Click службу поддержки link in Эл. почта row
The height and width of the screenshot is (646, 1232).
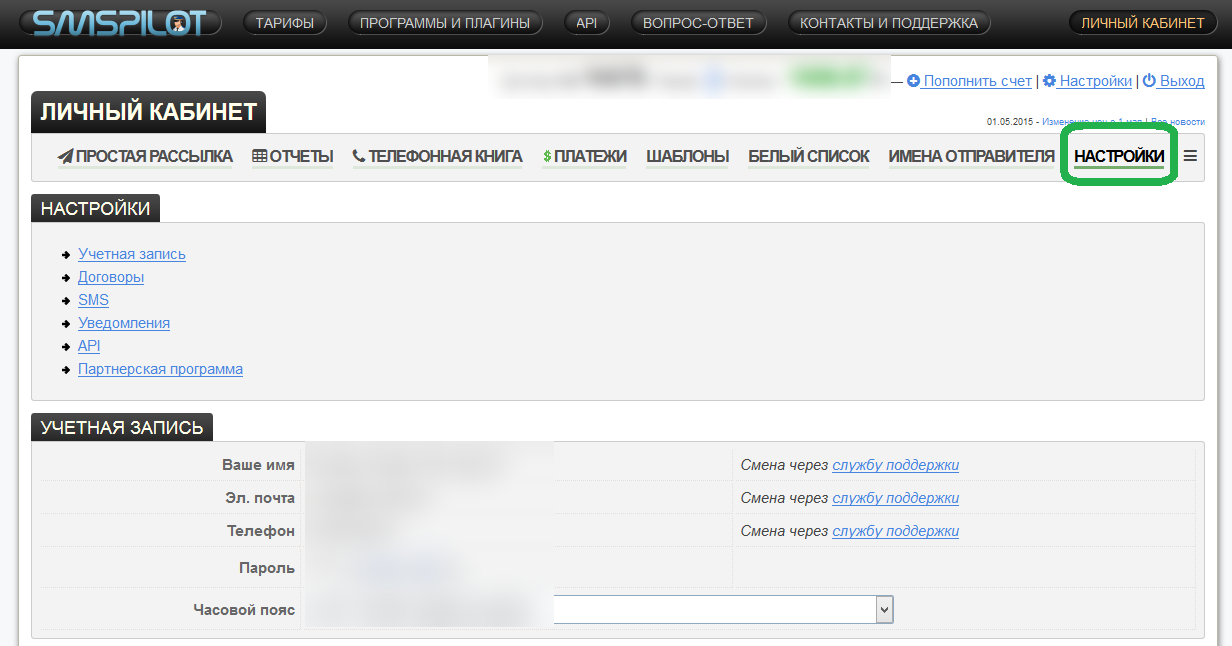click(x=895, y=498)
